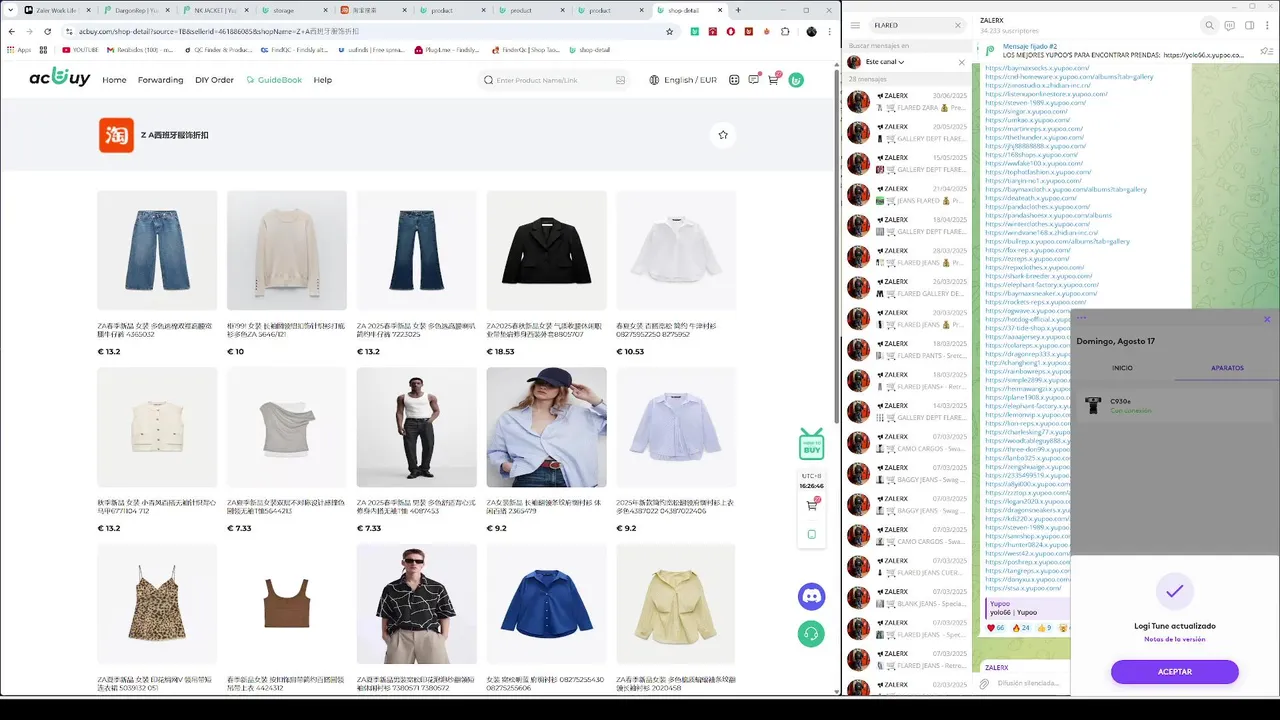The width and height of the screenshot is (1280, 720).
Task: Open the ZALERX result dated 21/04/2025
Action: (x=907, y=195)
